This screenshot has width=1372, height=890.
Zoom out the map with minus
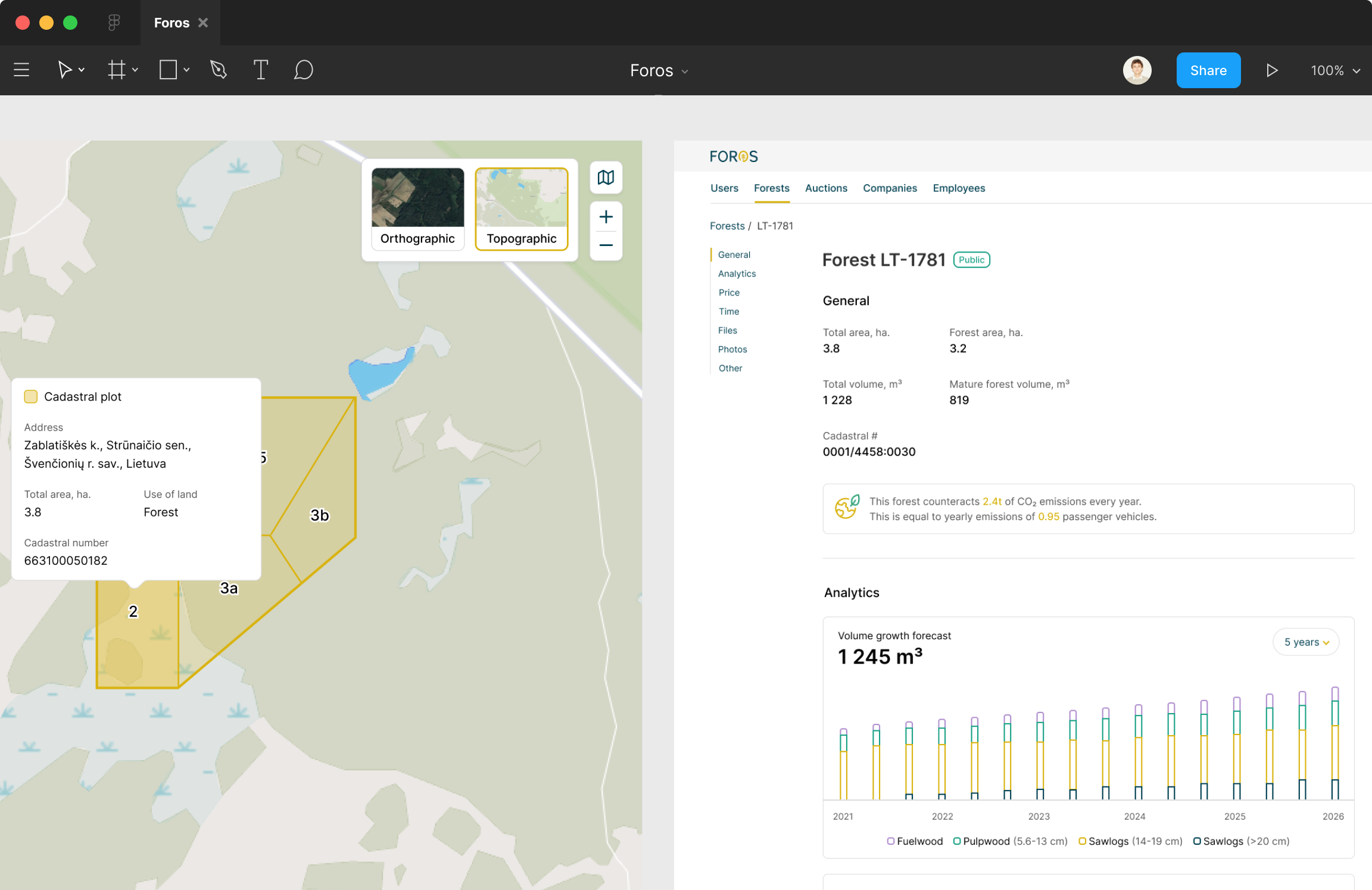606,245
